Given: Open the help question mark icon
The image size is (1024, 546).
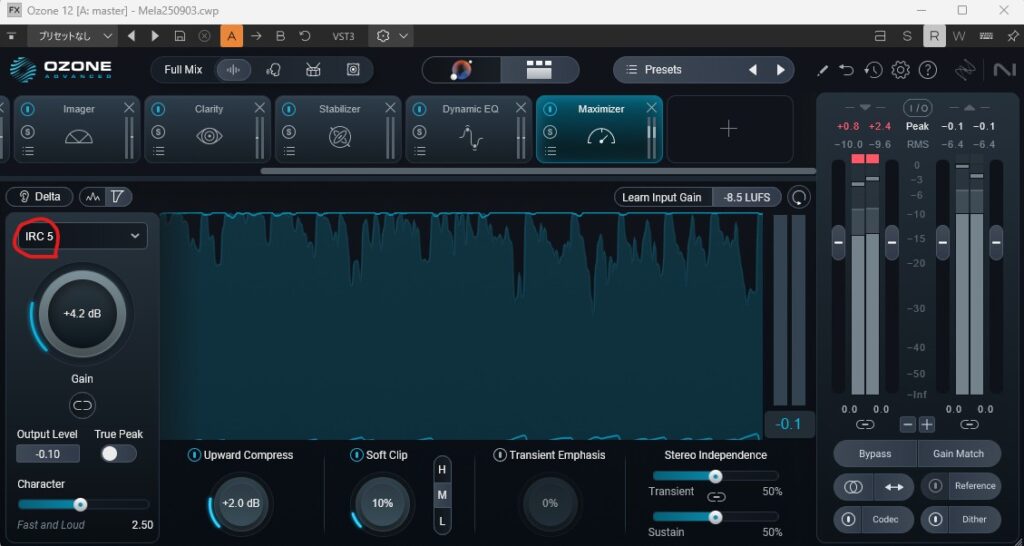Looking at the screenshot, I should click(928, 70).
